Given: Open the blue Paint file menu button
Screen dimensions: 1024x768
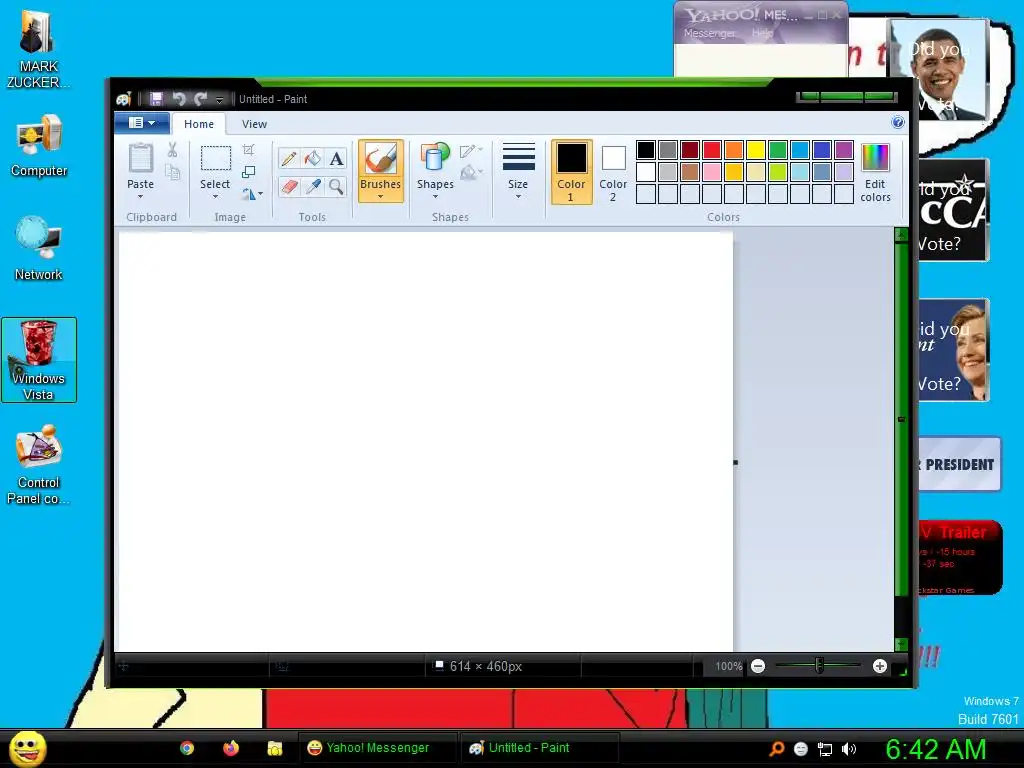Looking at the screenshot, I should tap(142, 123).
